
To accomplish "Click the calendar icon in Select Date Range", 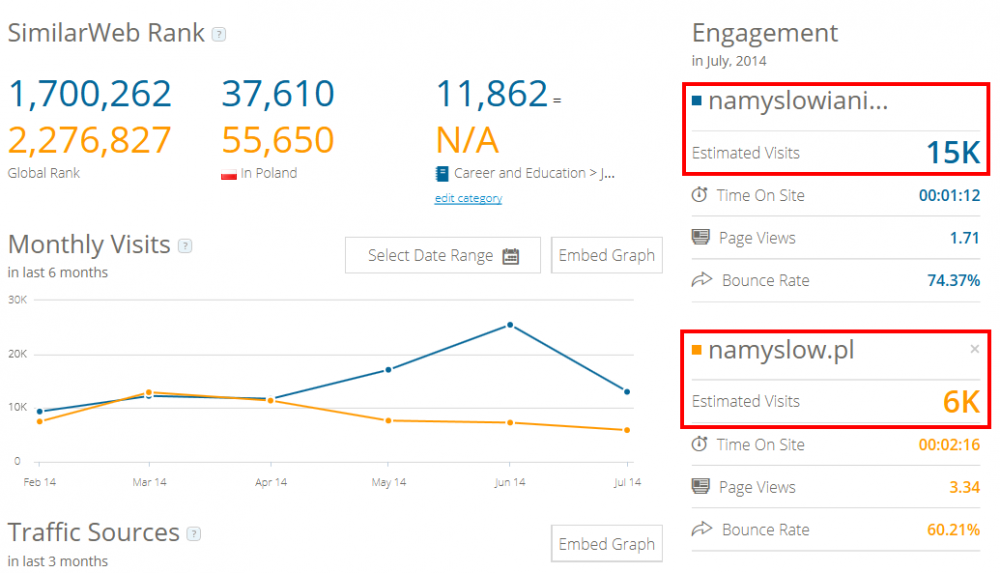I will point(511,256).
